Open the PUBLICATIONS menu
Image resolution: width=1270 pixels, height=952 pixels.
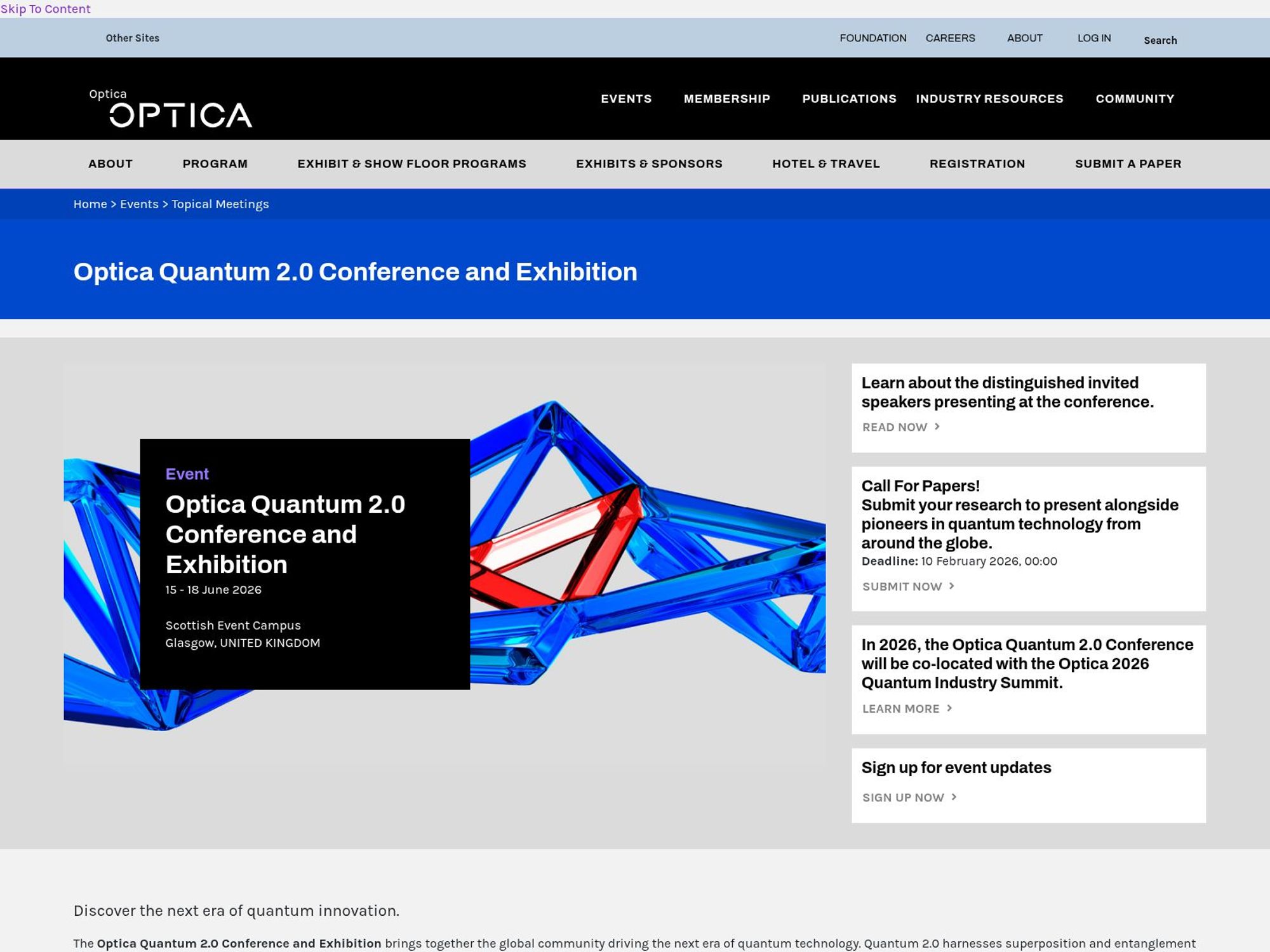(849, 98)
